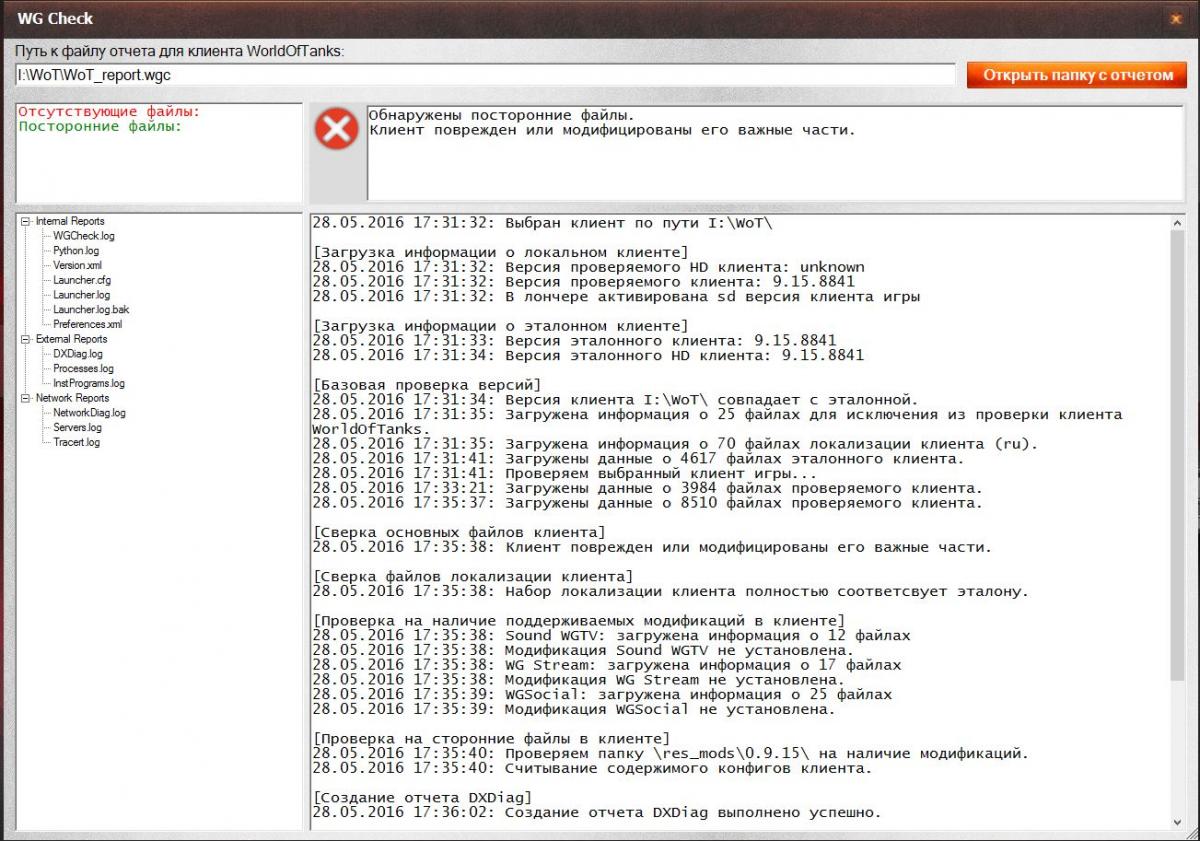The height and width of the screenshot is (841, 1200).
Task: Open DXDiag.log report
Action: point(78,354)
